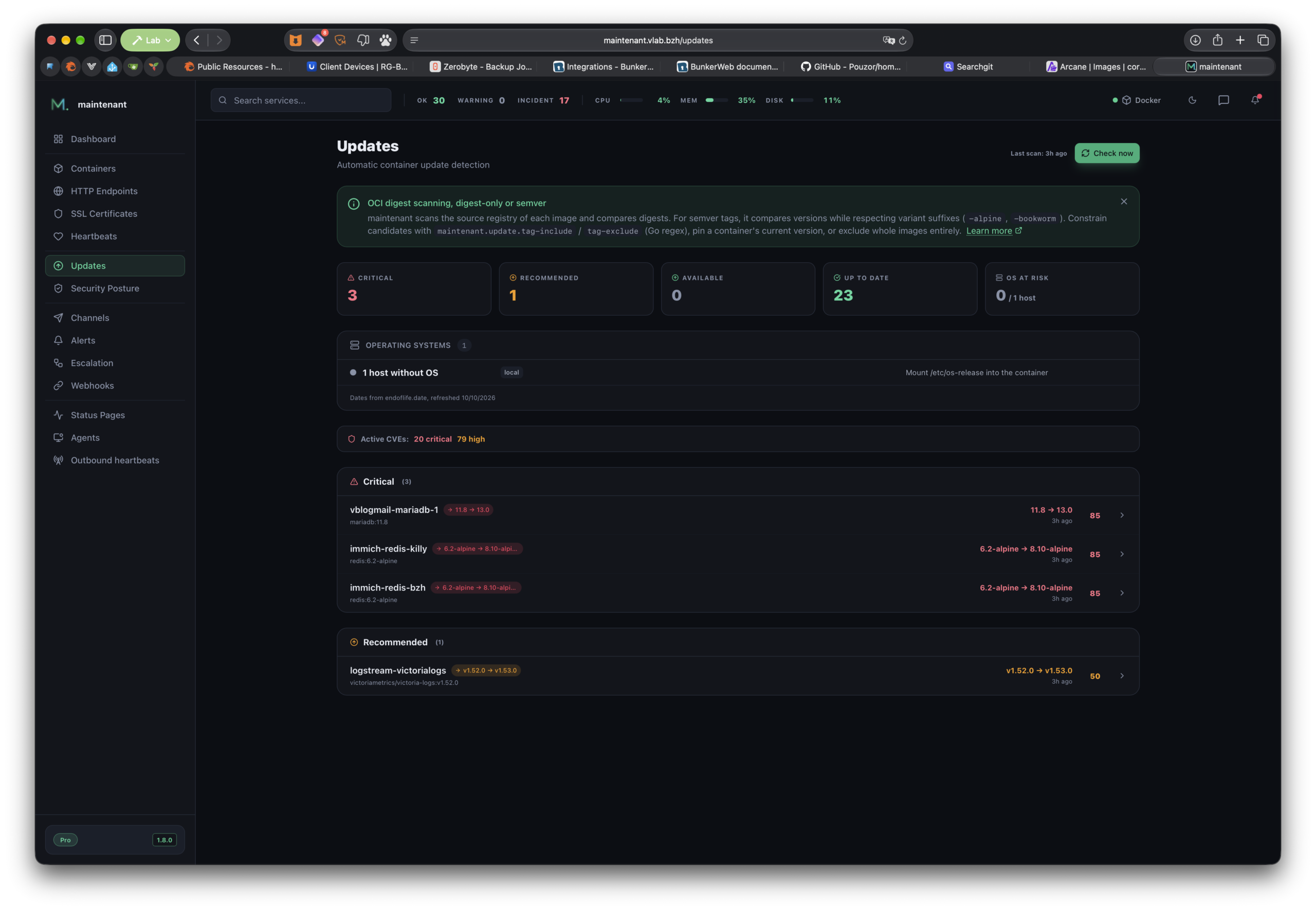Screen dimensions: 1316x911
Task: Reload the page via refresh icon
Action: click(903, 41)
